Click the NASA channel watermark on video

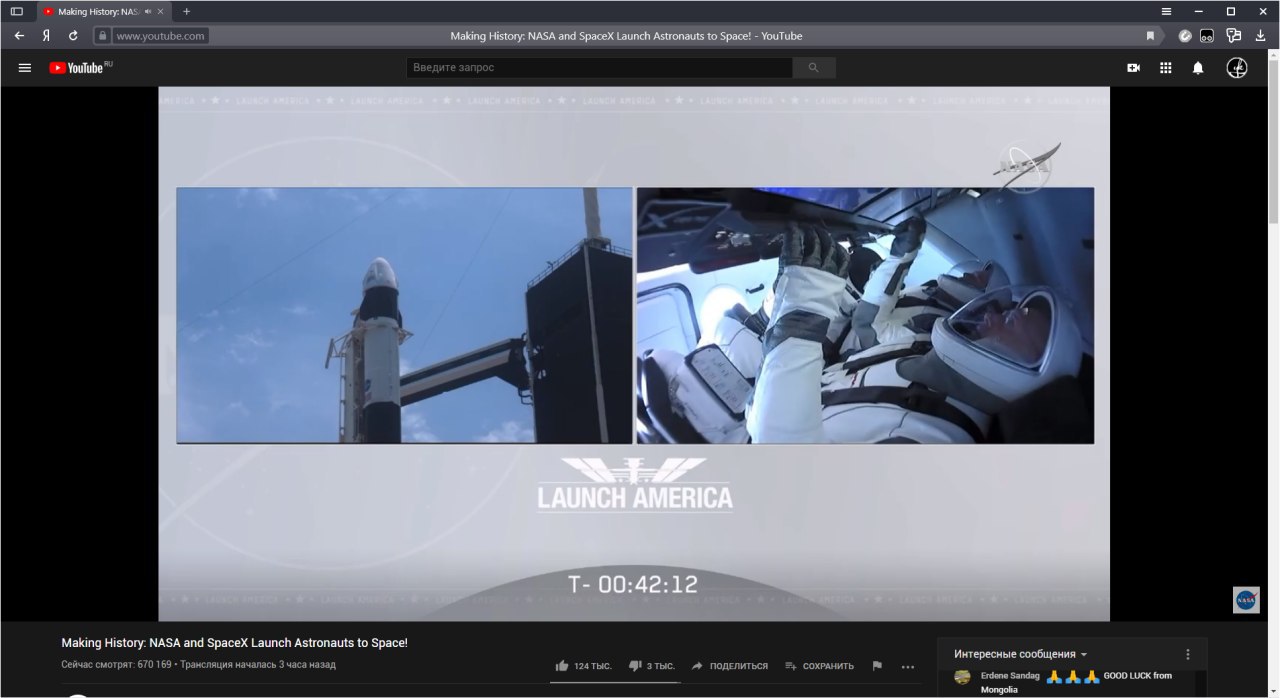(x=1246, y=600)
